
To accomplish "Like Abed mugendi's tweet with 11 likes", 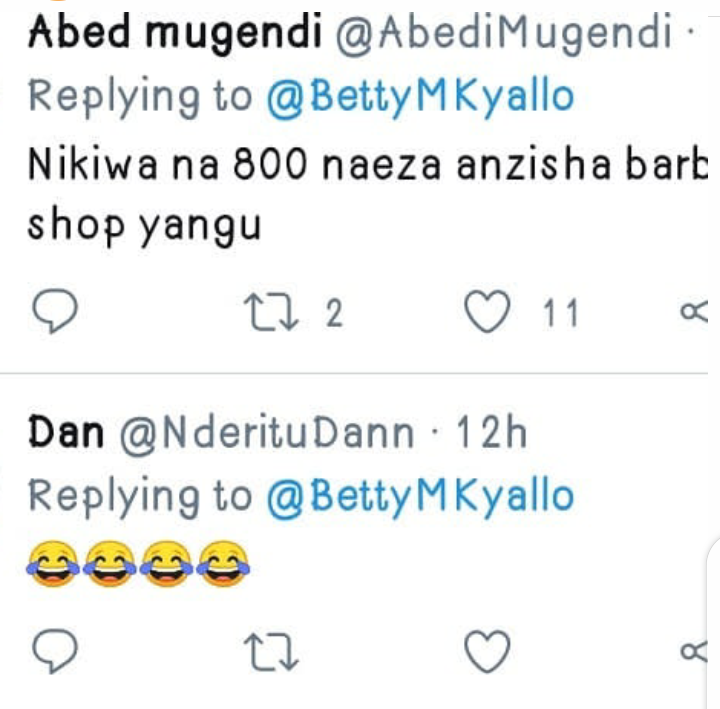I will (x=487, y=311).
